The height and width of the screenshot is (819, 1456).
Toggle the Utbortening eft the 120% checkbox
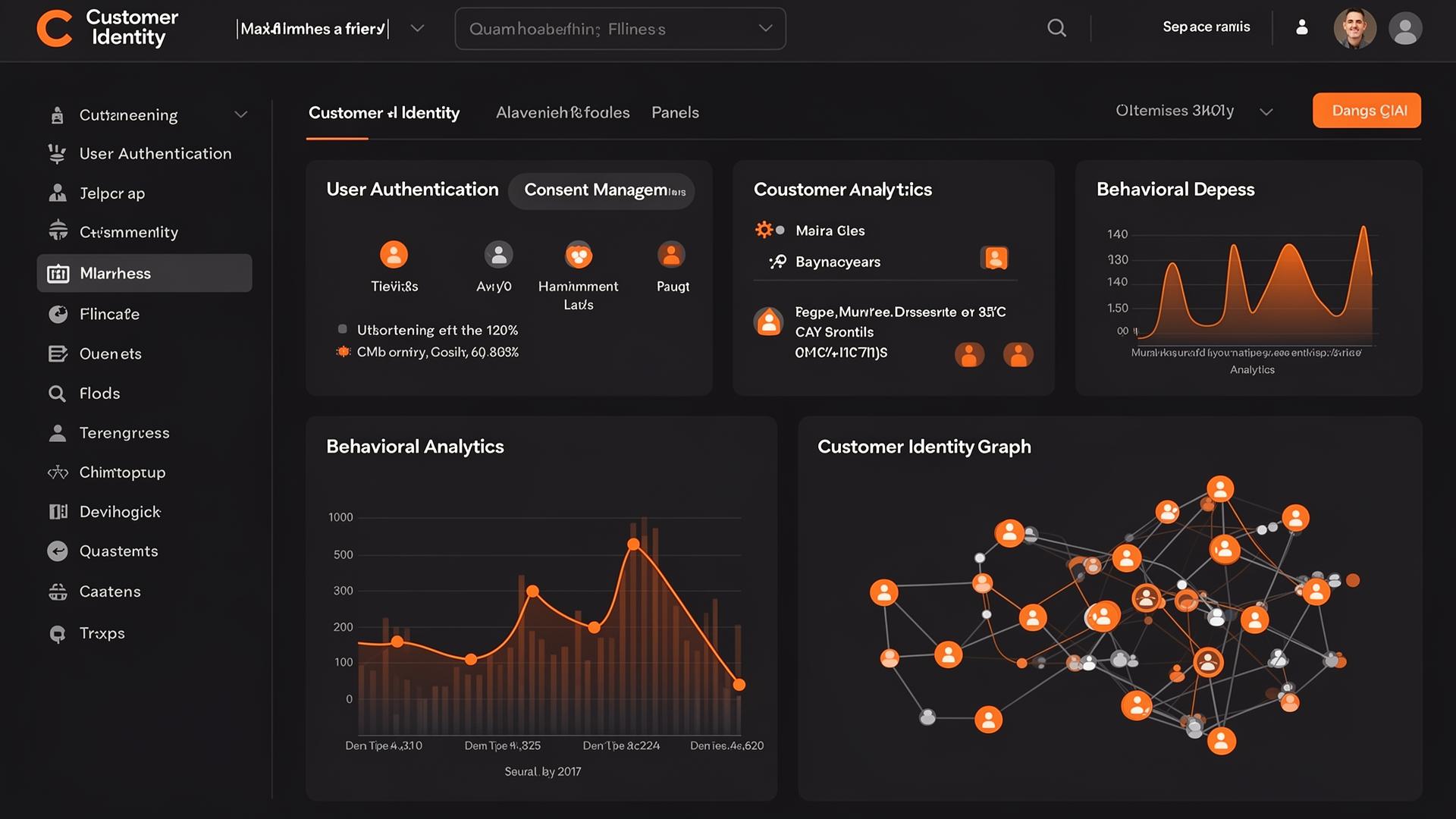click(x=343, y=329)
